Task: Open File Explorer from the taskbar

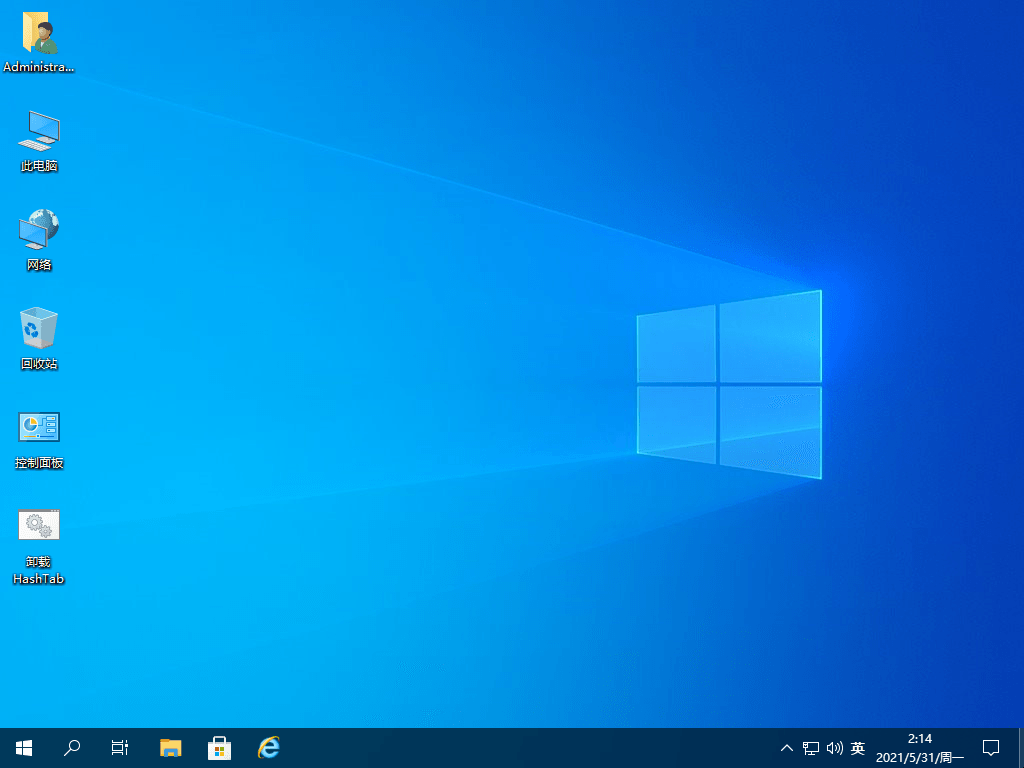Action: [170, 747]
